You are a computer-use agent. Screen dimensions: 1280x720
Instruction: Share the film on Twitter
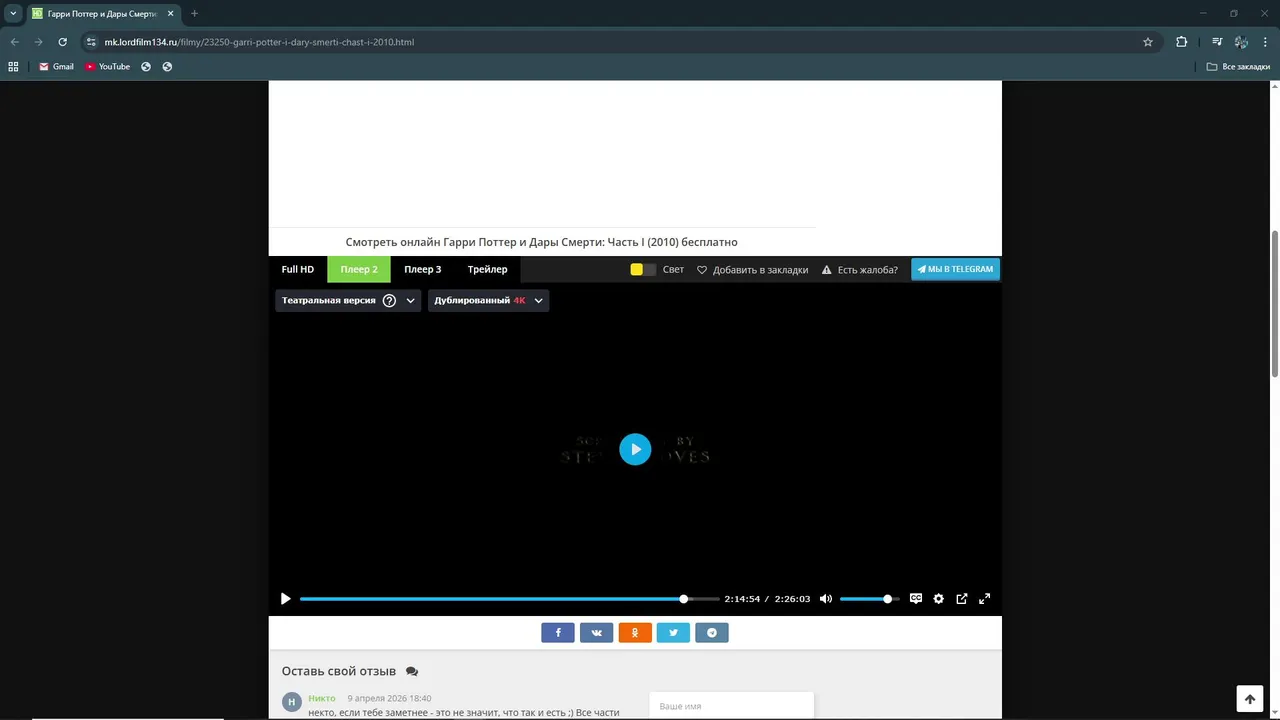click(673, 632)
